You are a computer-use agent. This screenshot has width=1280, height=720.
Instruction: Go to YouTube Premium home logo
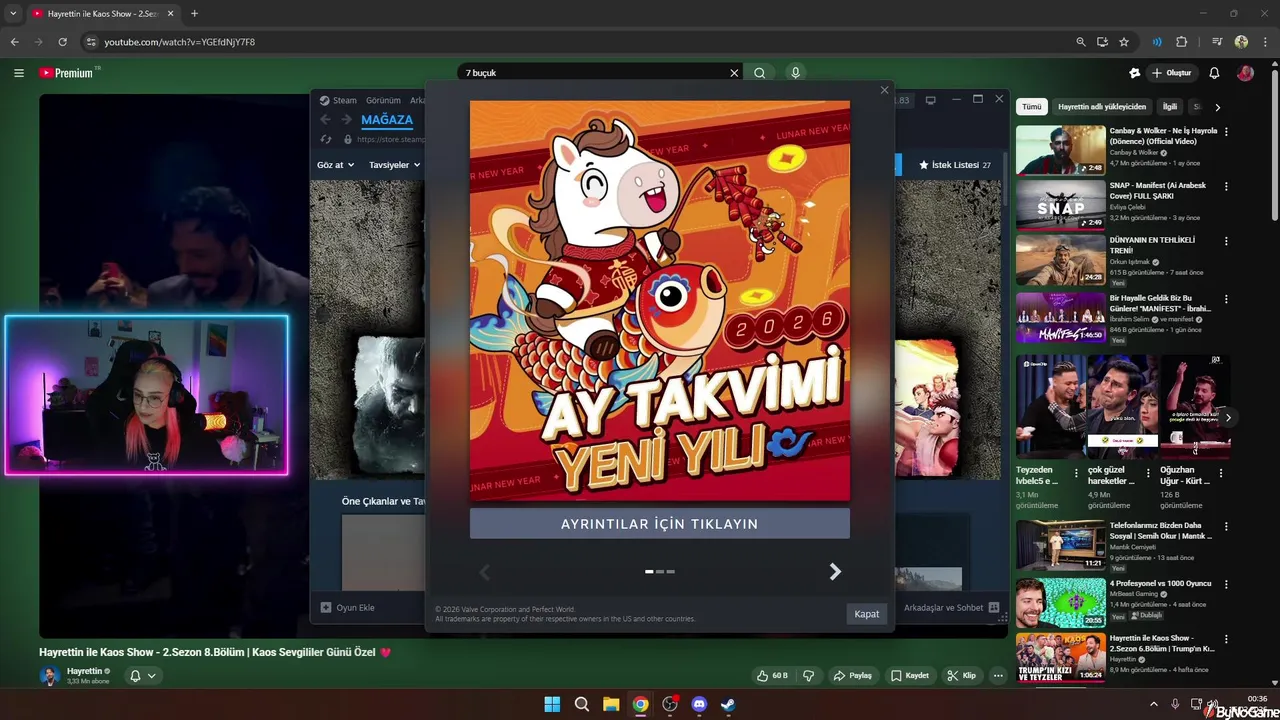coord(68,73)
